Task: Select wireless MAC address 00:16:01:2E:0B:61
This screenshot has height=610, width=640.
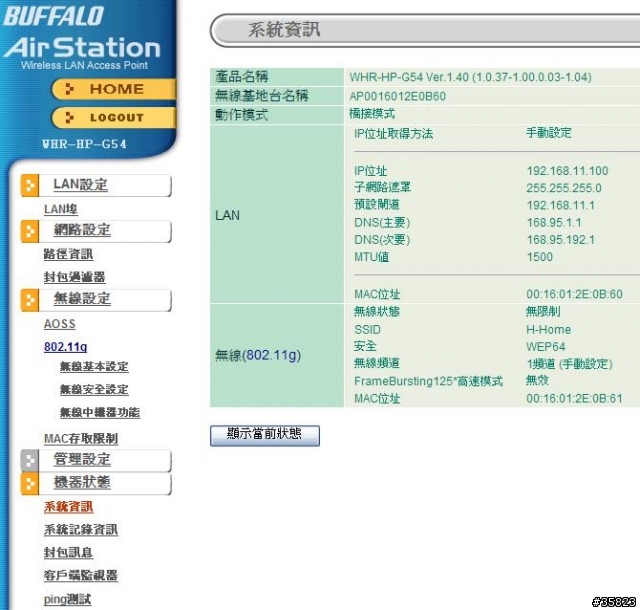Action: [x=574, y=398]
